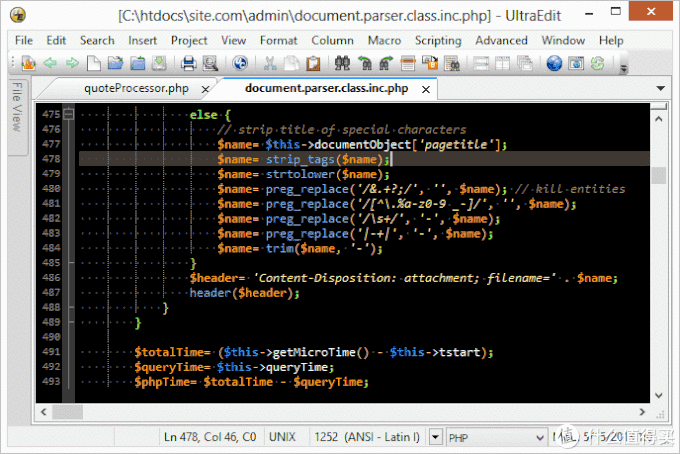Close the quoteProcessor.php tab
The height and width of the screenshot is (454, 680).
click(x=206, y=89)
